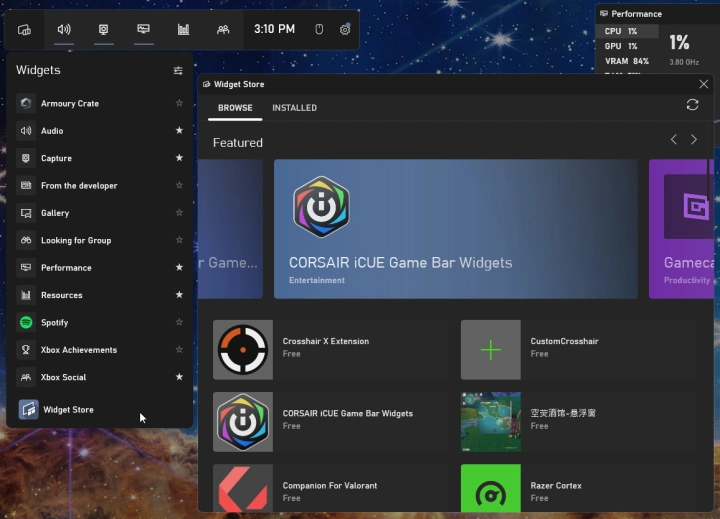This screenshot has width=720, height=519.
Task: Unfavorite the Audio widget star
Action: click(x=179, y=131)
